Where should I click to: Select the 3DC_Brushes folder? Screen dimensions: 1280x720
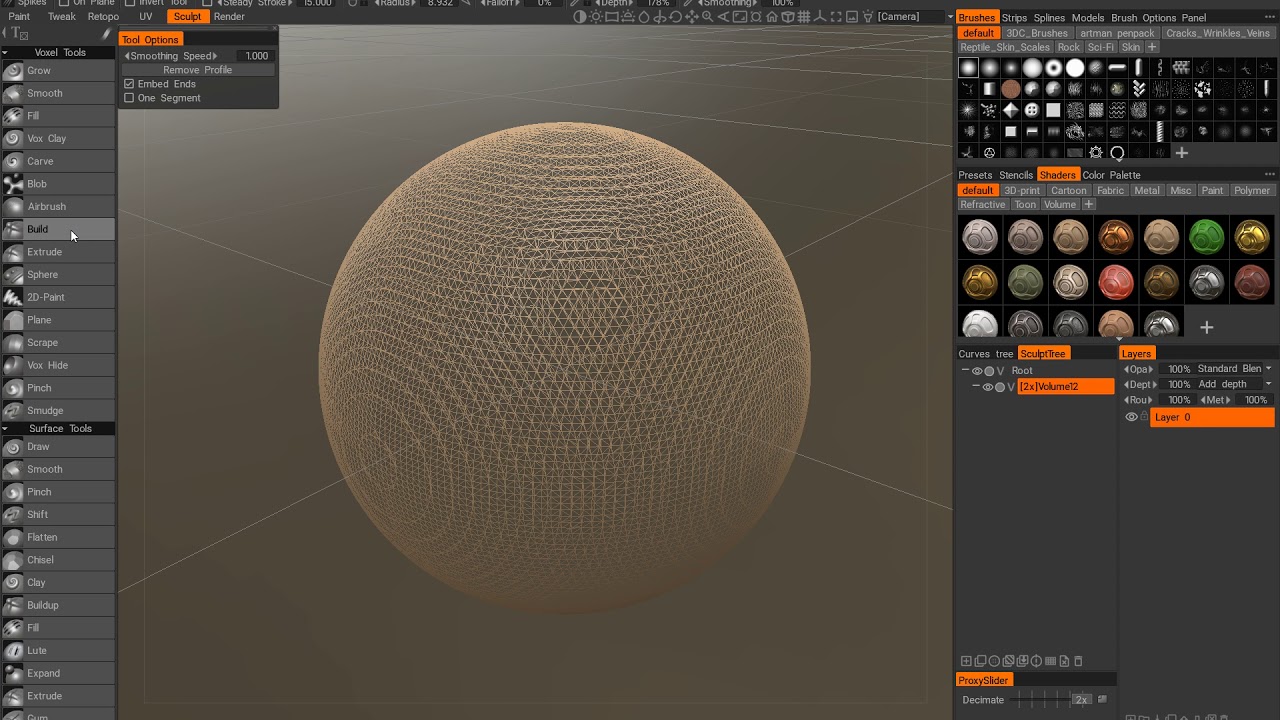point(1037,33)
